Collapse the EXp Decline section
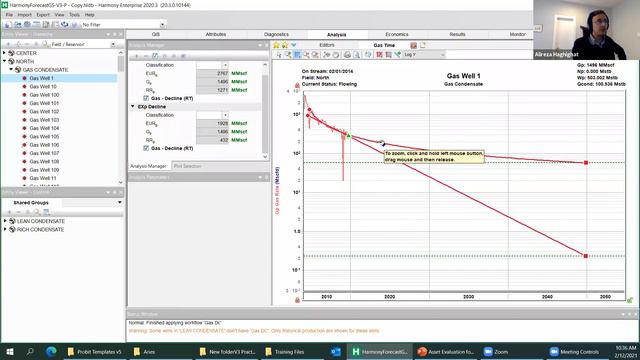Image resolution: width=640 pixels, height=360 pixels. pos(133,107)
